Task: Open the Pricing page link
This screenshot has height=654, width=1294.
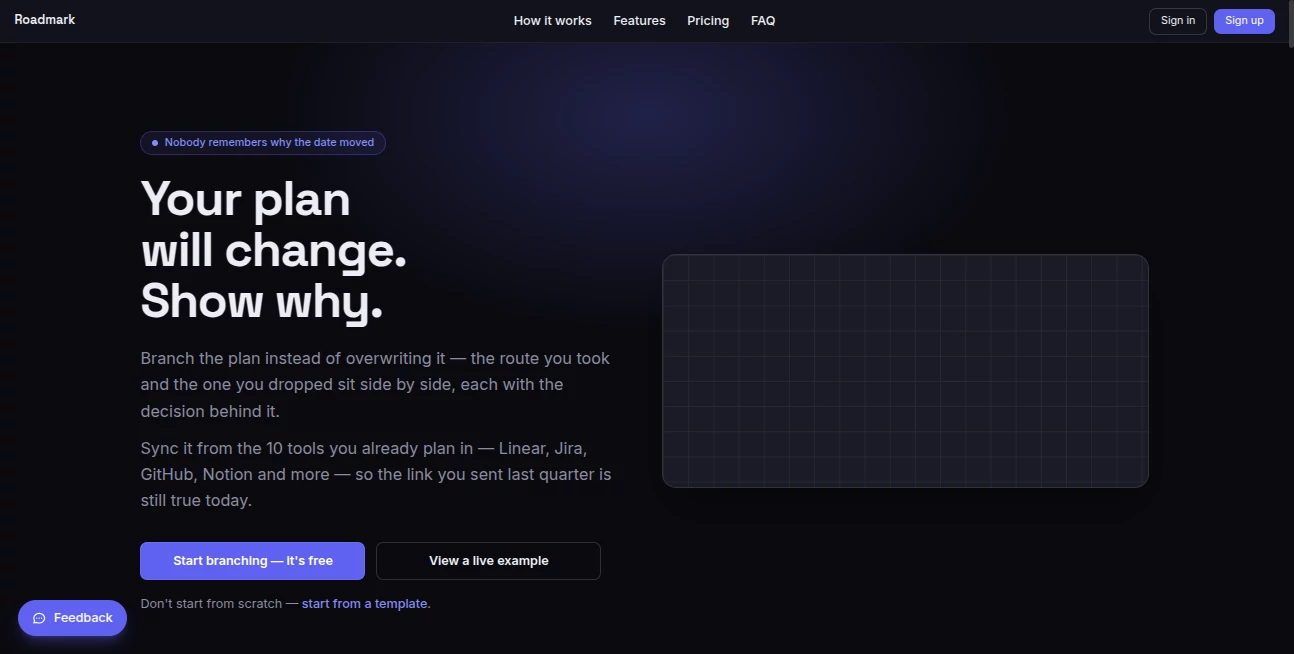Action: click(x=708, y=20)
